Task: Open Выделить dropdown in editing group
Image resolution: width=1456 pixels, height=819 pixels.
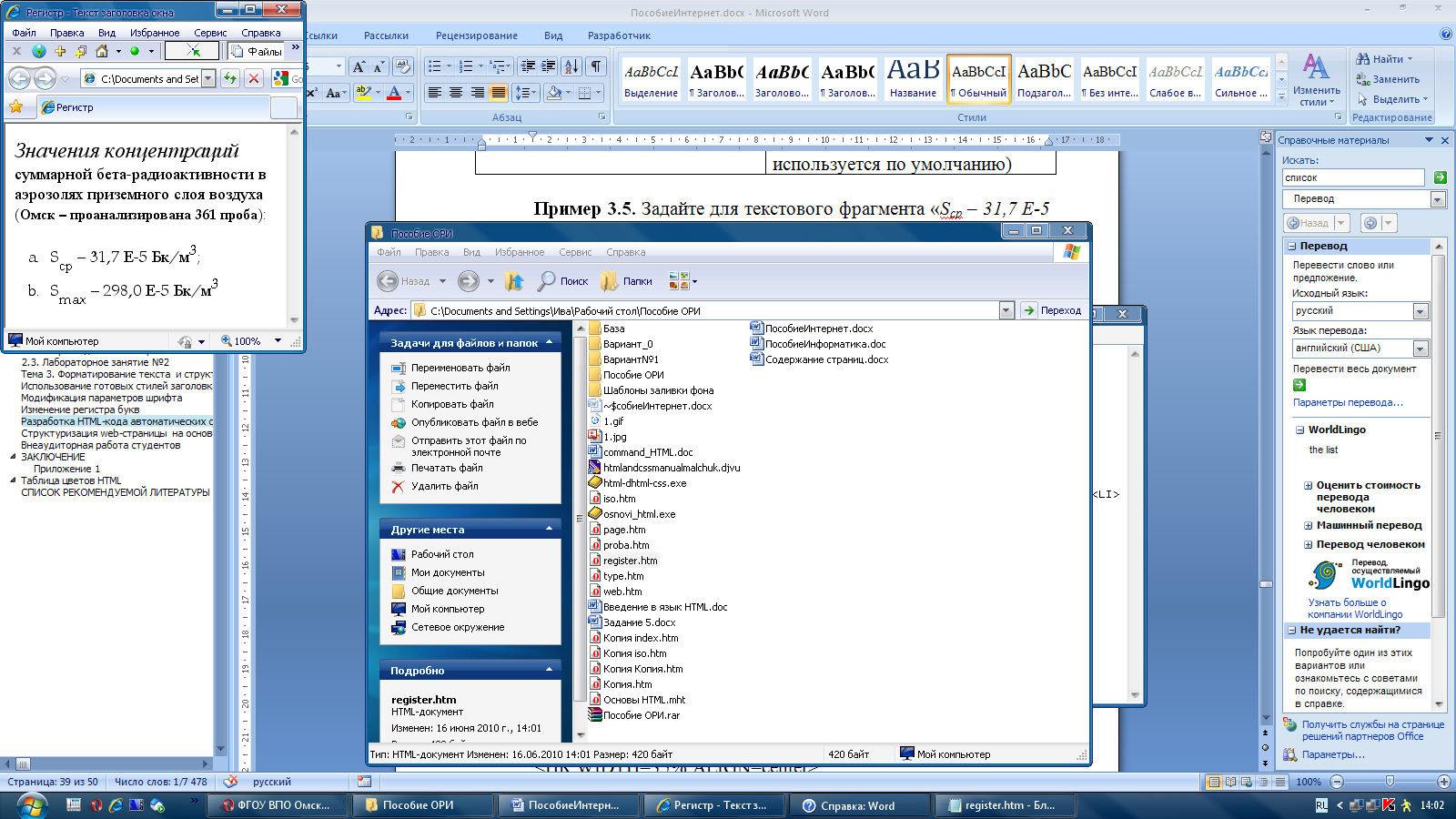Action: tap(1393, 99)
